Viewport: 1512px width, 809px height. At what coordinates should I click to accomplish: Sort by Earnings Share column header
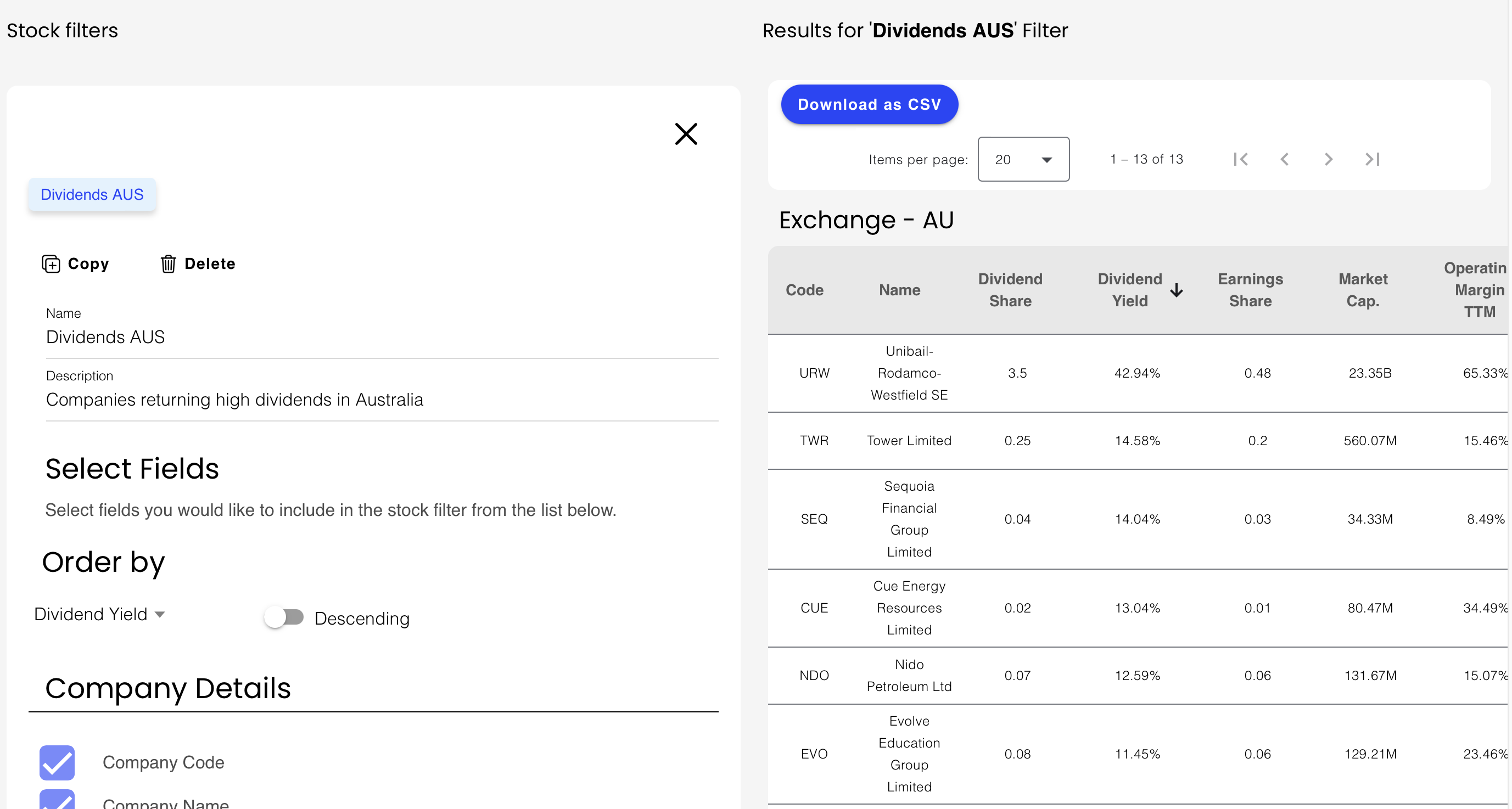click(1250, 290)
